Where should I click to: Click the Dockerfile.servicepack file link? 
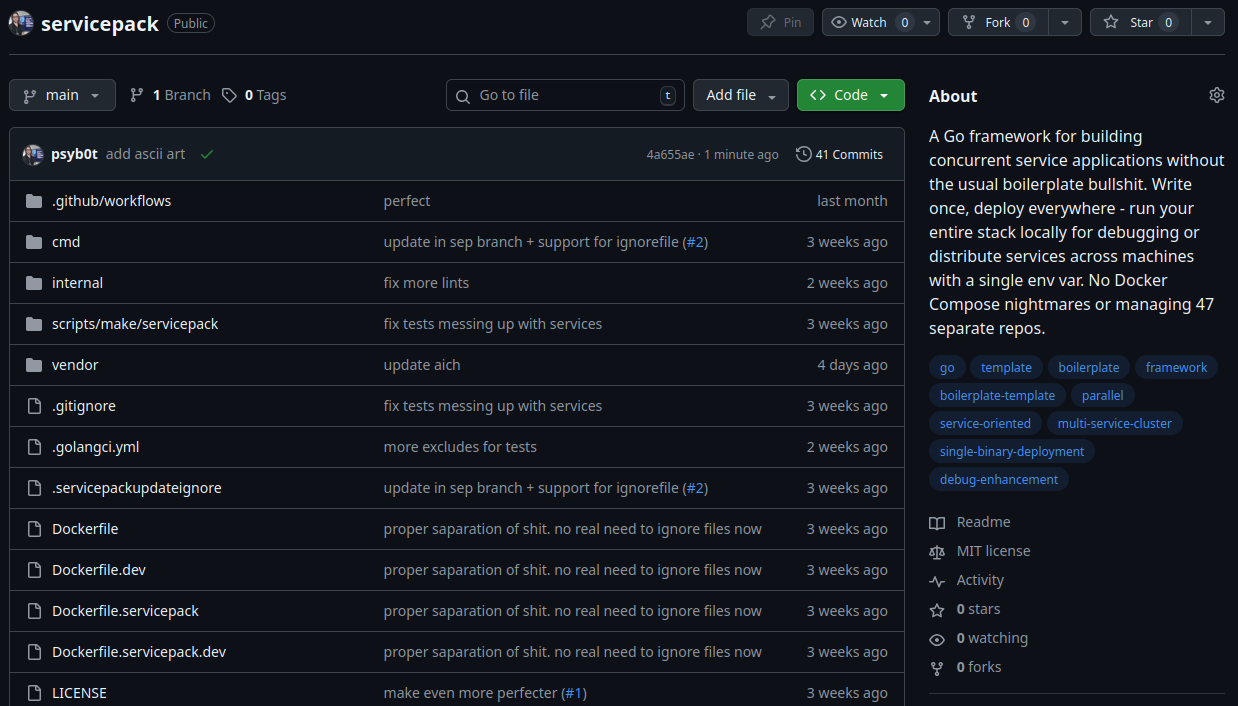tap(125, 610)
